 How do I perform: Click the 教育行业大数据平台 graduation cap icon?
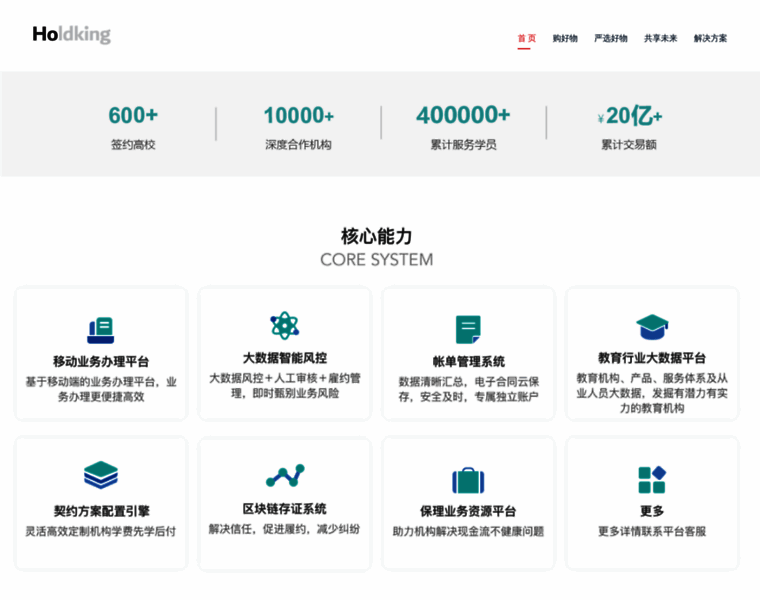(x=652, y=327)
